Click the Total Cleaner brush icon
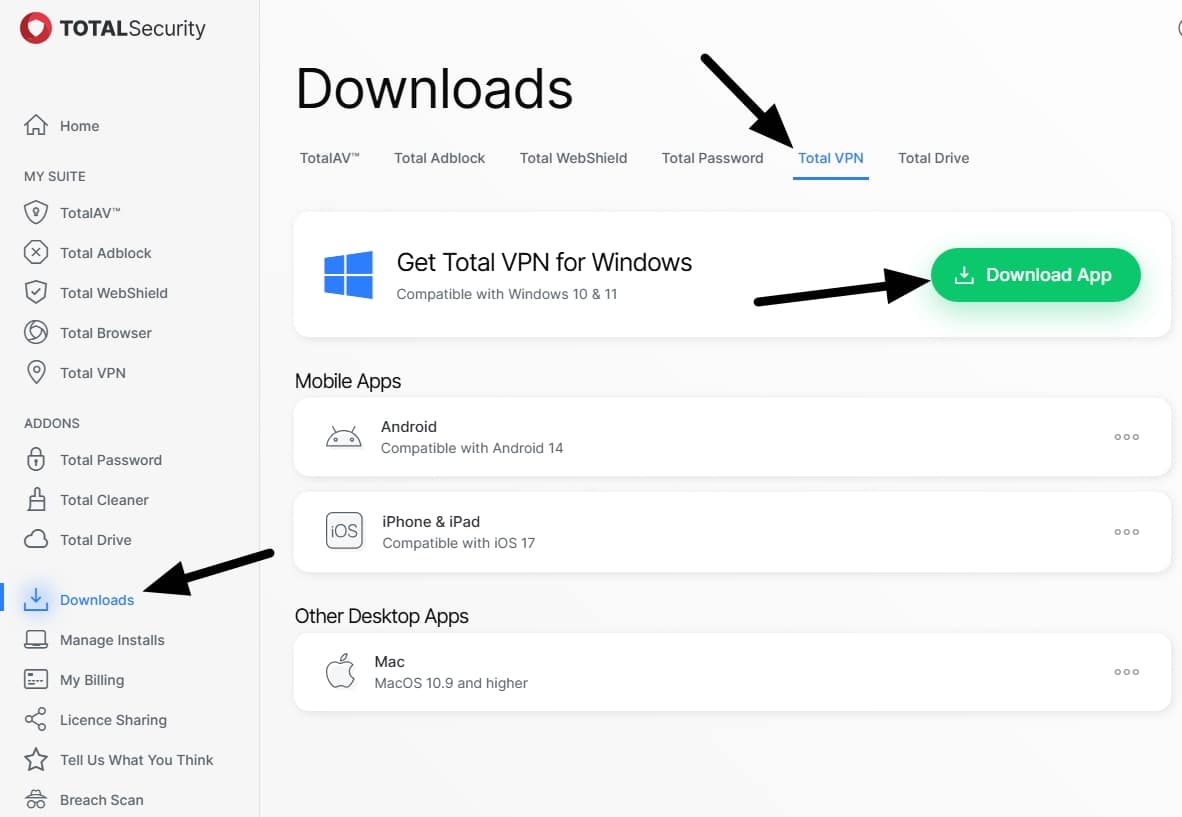The height and width of the screenshot is (817, 1182). click(35, 499)
